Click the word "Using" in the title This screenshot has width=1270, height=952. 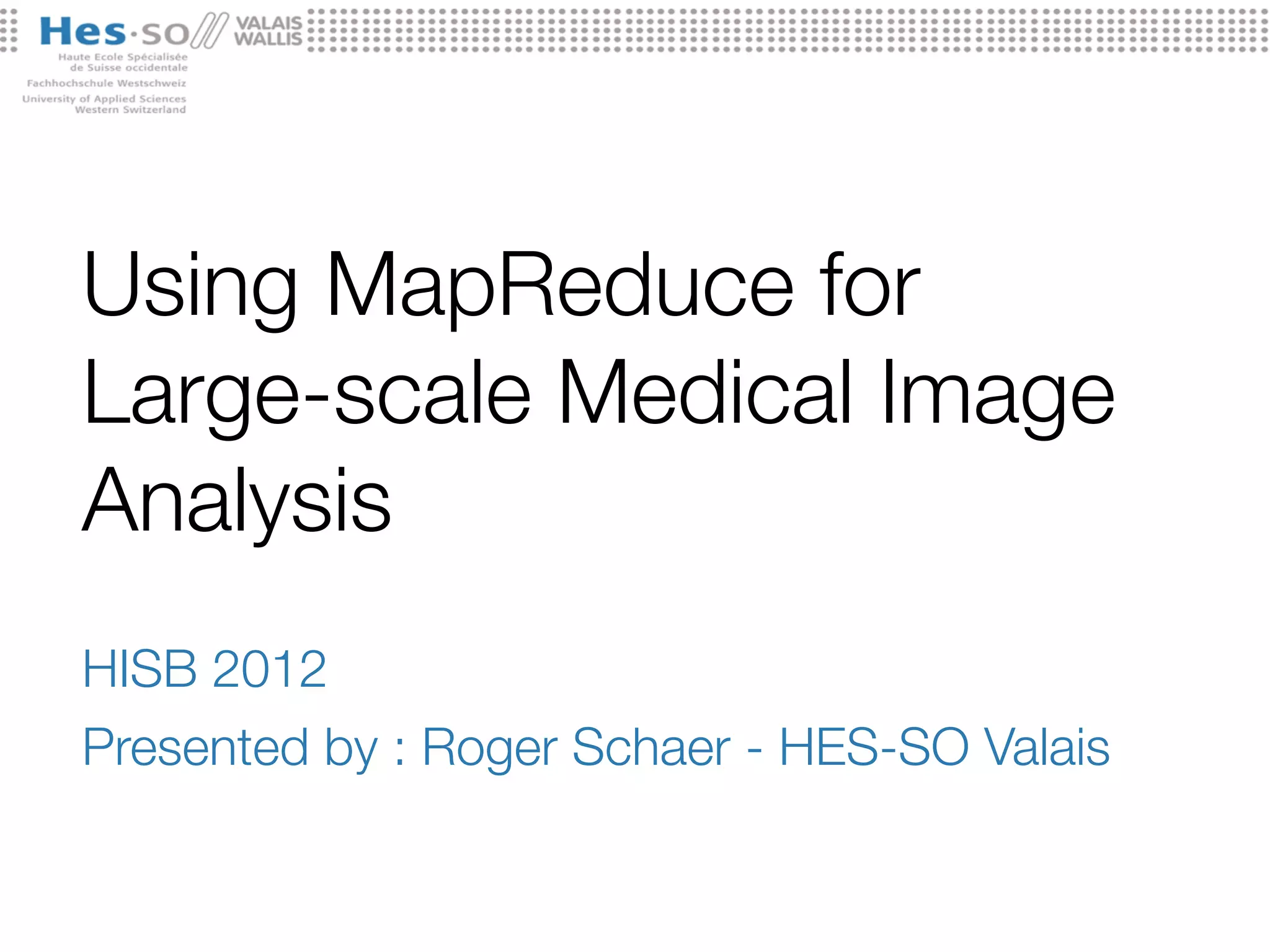pos(190,286)
